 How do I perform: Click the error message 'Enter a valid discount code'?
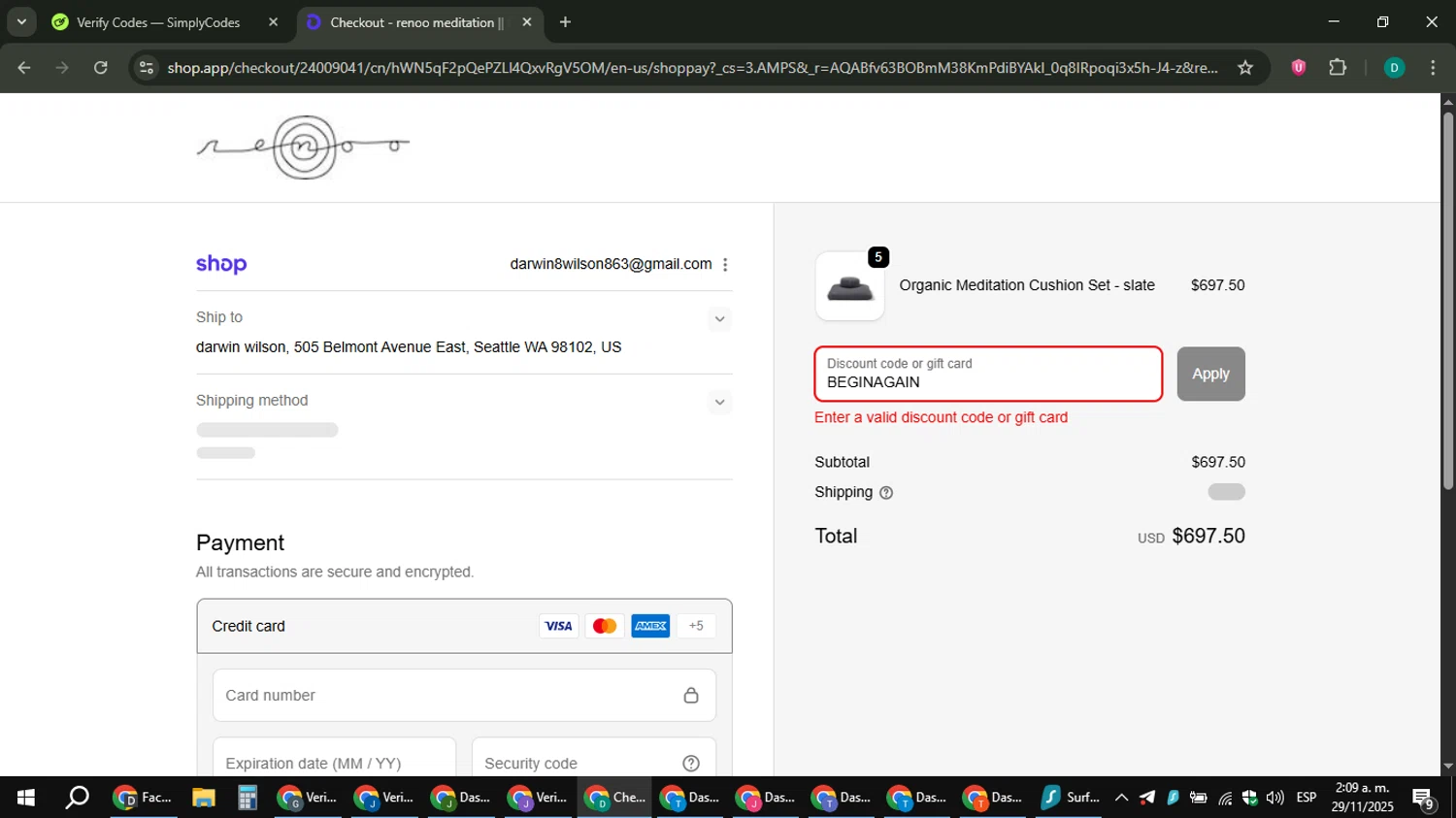(x=941, y=417)
